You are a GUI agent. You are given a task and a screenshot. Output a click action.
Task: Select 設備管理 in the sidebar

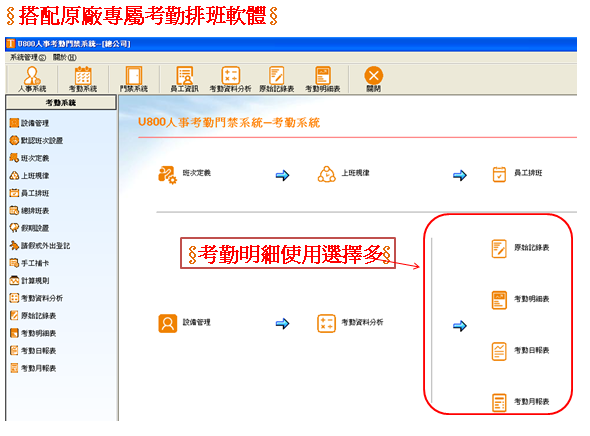(x=29, y=123)
